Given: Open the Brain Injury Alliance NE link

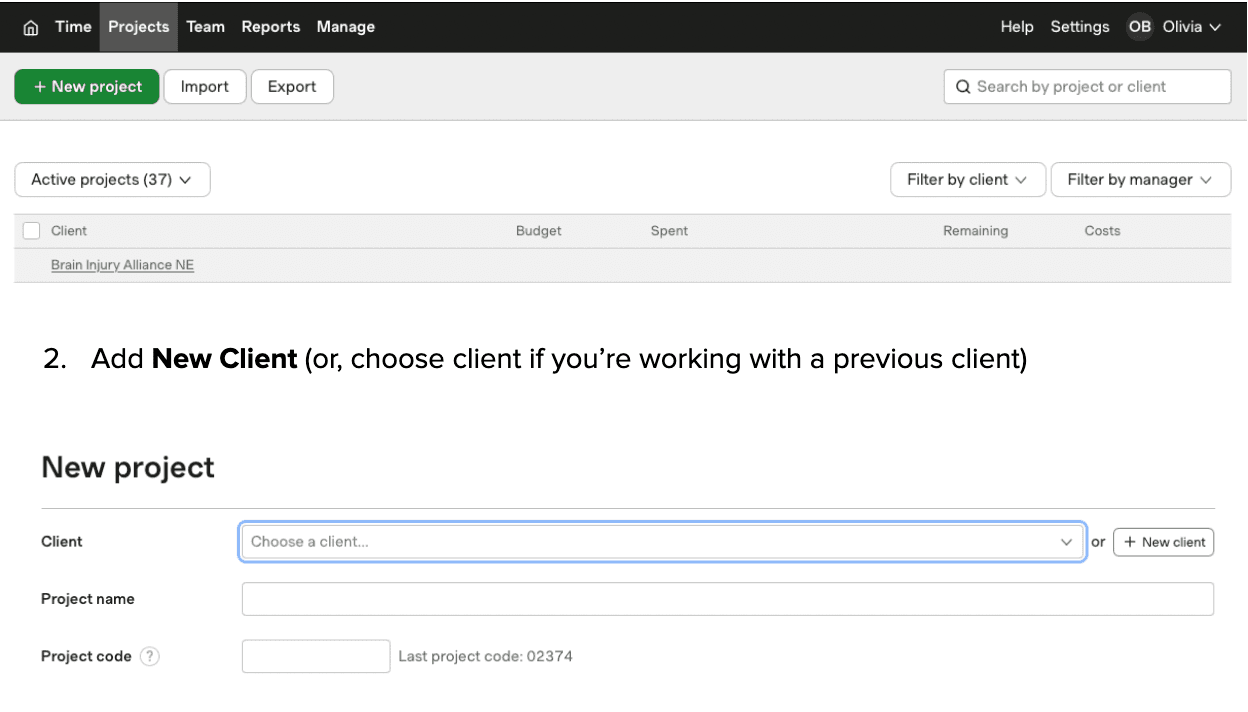Looking at the screenshot, I should pos(123,266).
